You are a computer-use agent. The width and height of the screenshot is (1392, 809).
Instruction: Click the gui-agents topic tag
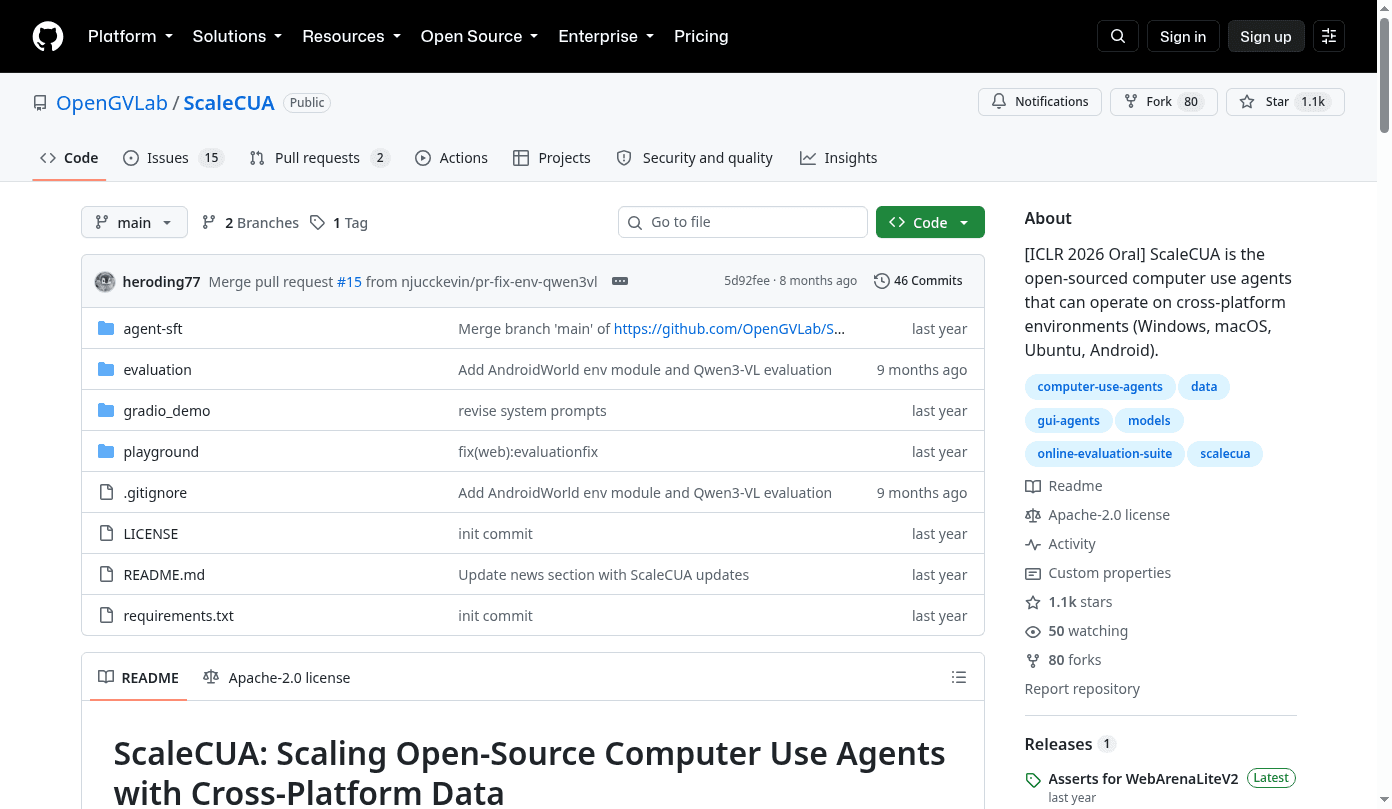[1068, 420]
